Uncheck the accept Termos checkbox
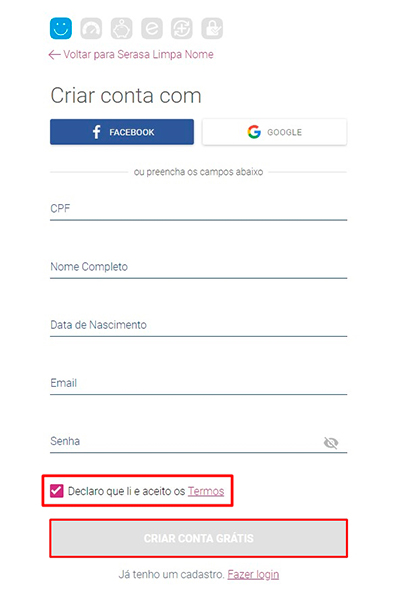 point(57,491)
